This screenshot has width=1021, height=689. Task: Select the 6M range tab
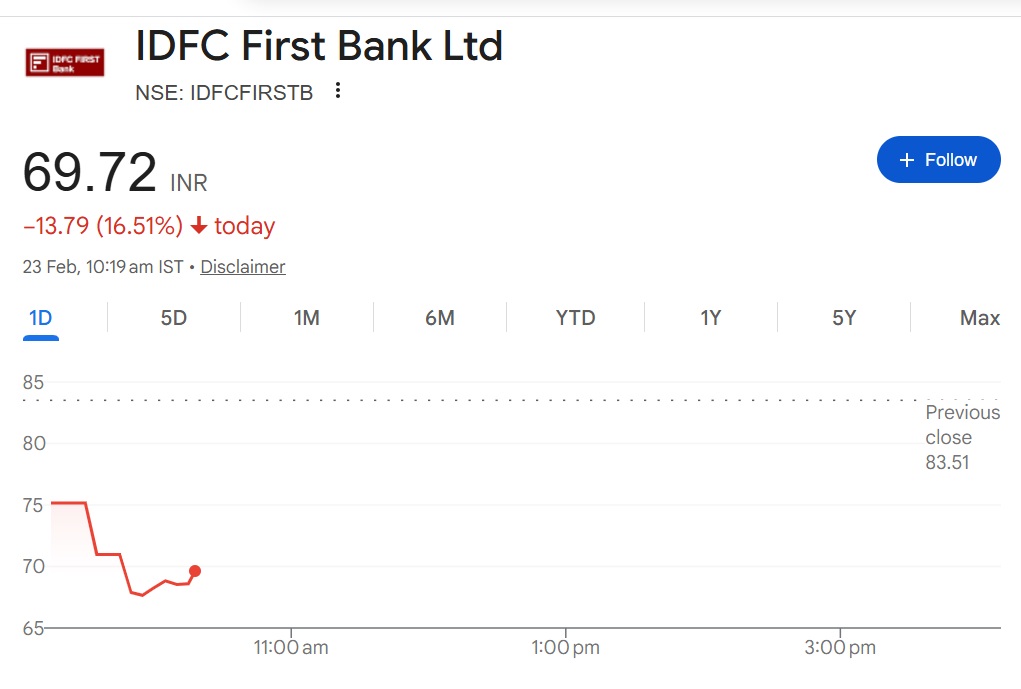click(440, 318)
